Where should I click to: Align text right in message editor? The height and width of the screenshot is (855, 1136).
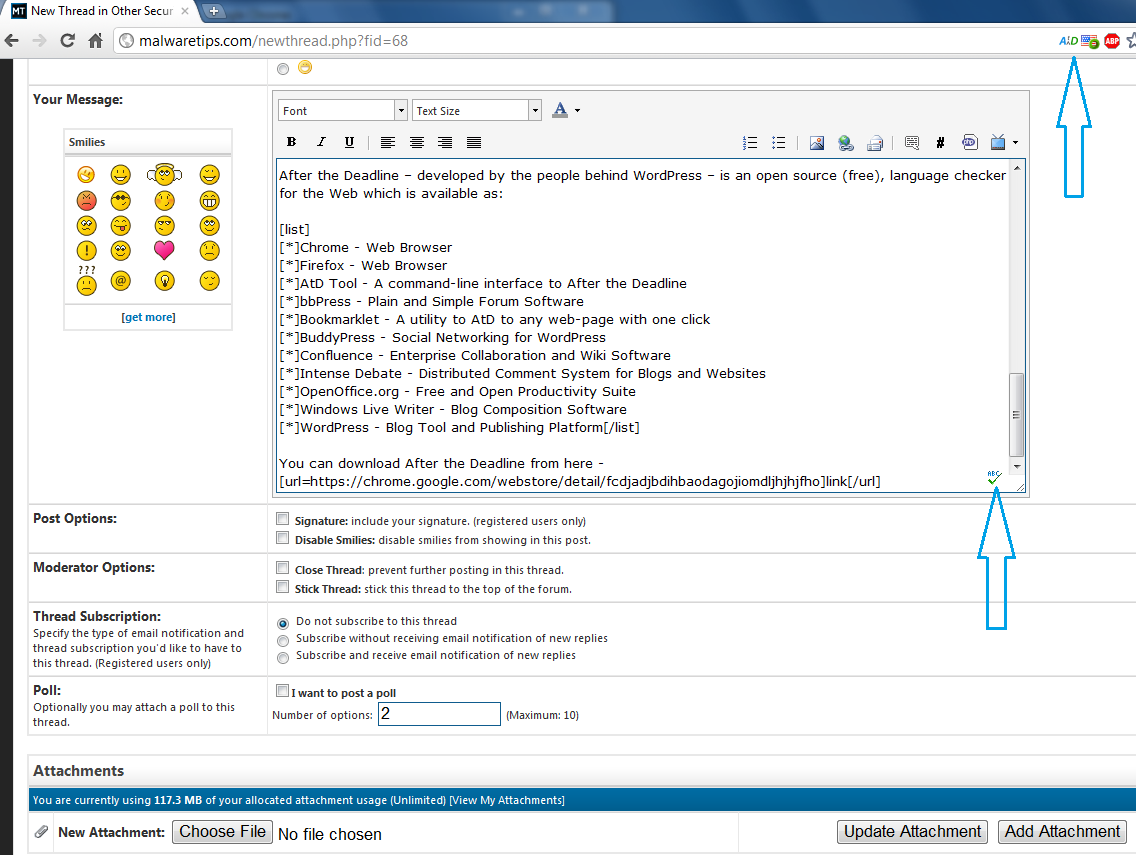pyautogui.click(x=445, y=142)
